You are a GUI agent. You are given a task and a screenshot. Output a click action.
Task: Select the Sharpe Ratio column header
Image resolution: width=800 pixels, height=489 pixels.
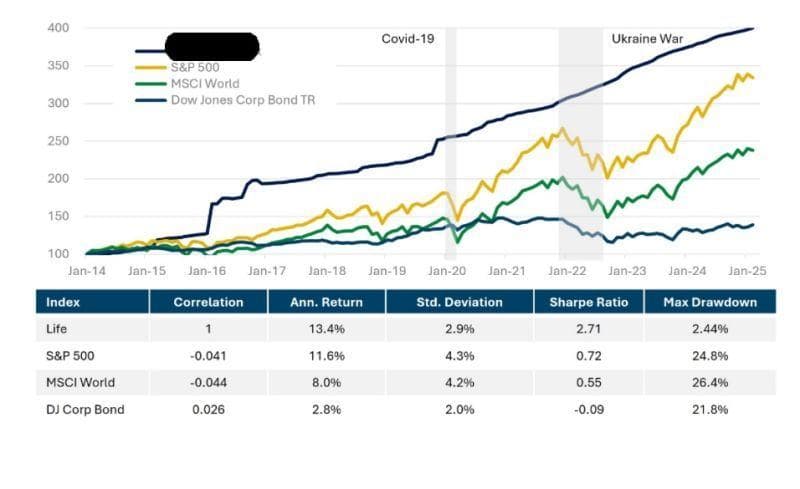coord(586,301)
